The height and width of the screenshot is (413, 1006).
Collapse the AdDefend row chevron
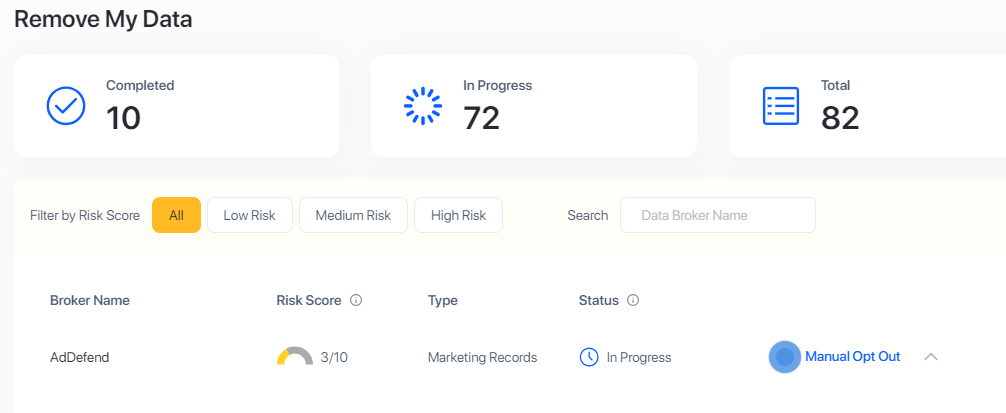click(x=931, y=357)
